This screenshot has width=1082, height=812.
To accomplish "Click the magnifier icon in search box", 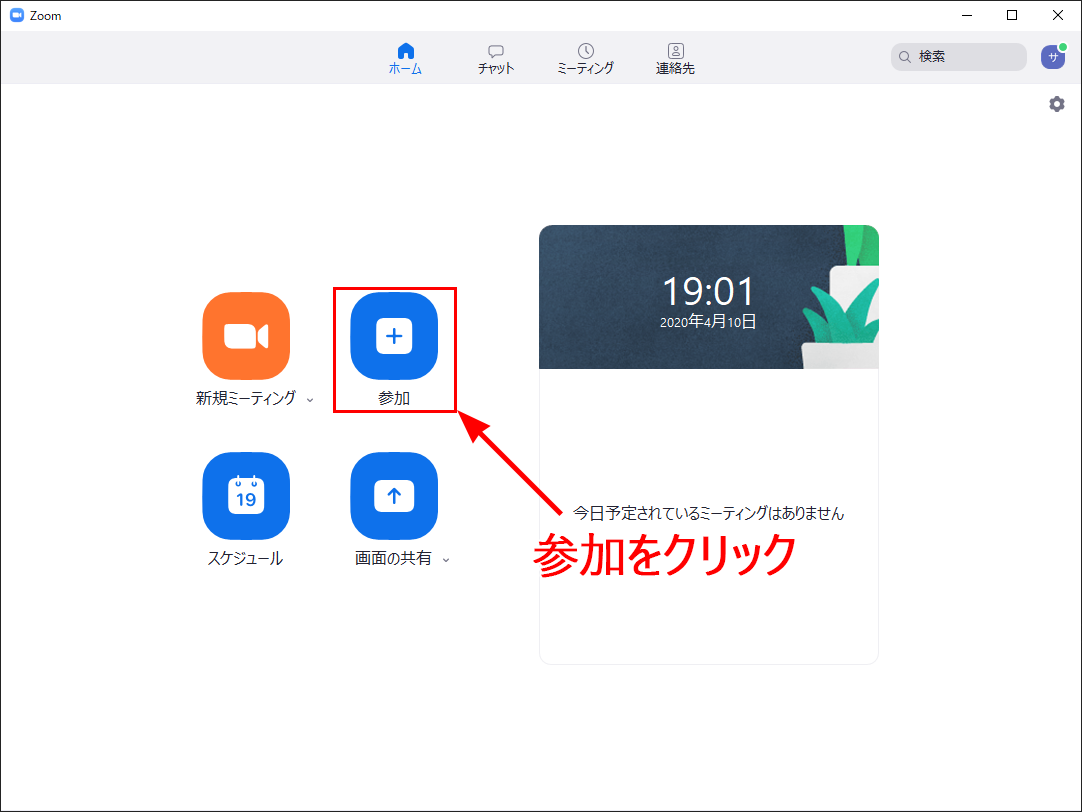I will click(905, 57).
